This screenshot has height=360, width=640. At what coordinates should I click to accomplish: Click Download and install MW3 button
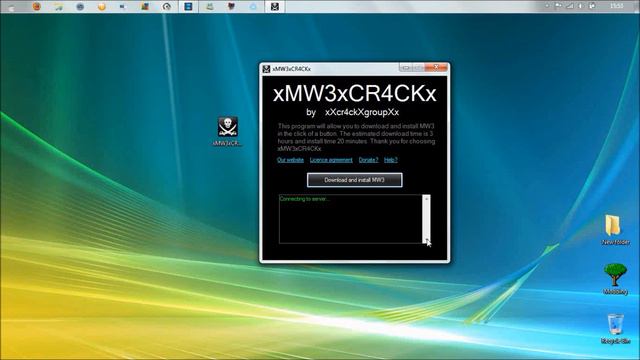point(355,180)
